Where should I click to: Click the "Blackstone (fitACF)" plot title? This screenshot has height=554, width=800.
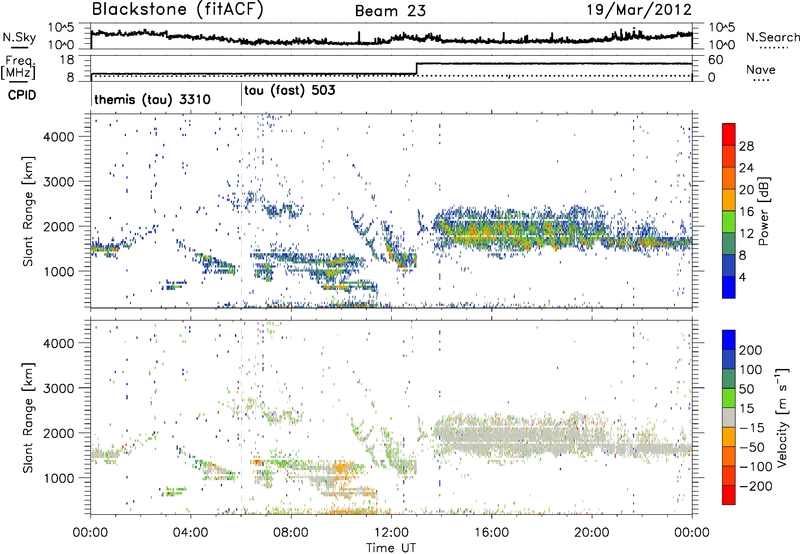point(178,10)
